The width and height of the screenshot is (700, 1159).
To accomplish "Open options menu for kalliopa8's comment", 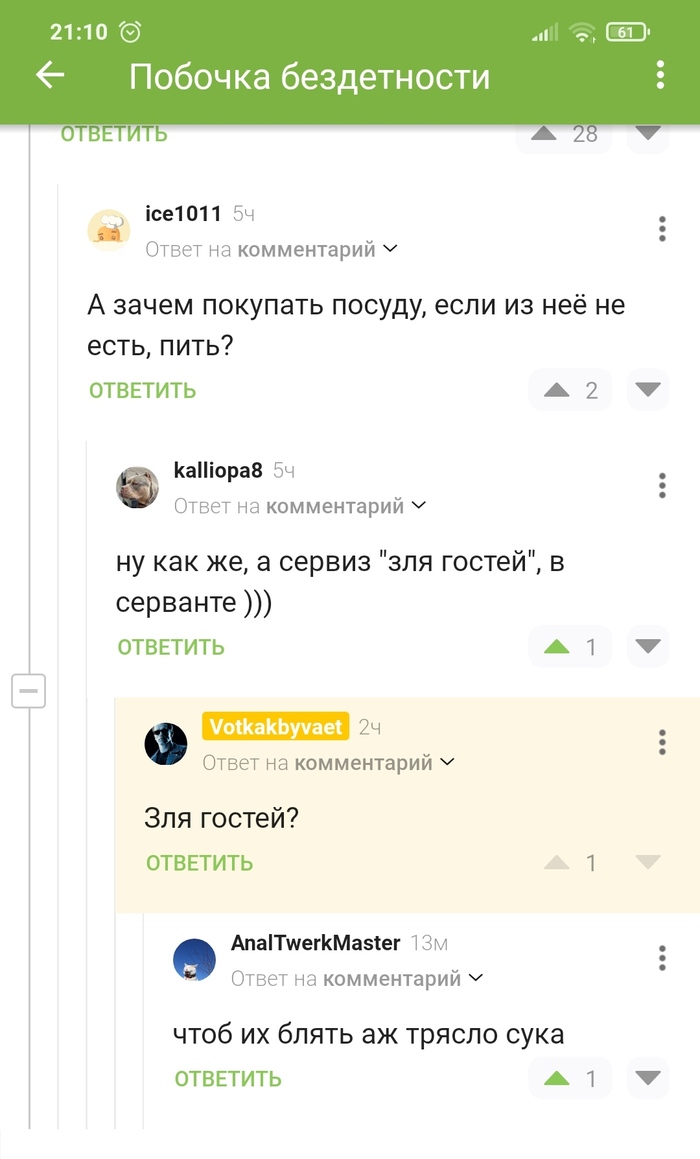I will (x=661, y=487).
